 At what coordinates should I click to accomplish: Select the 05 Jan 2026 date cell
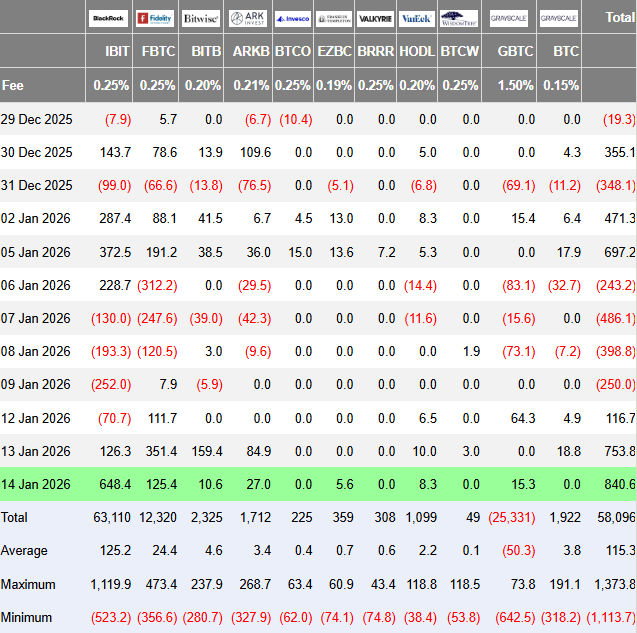(x=38, y=252)
